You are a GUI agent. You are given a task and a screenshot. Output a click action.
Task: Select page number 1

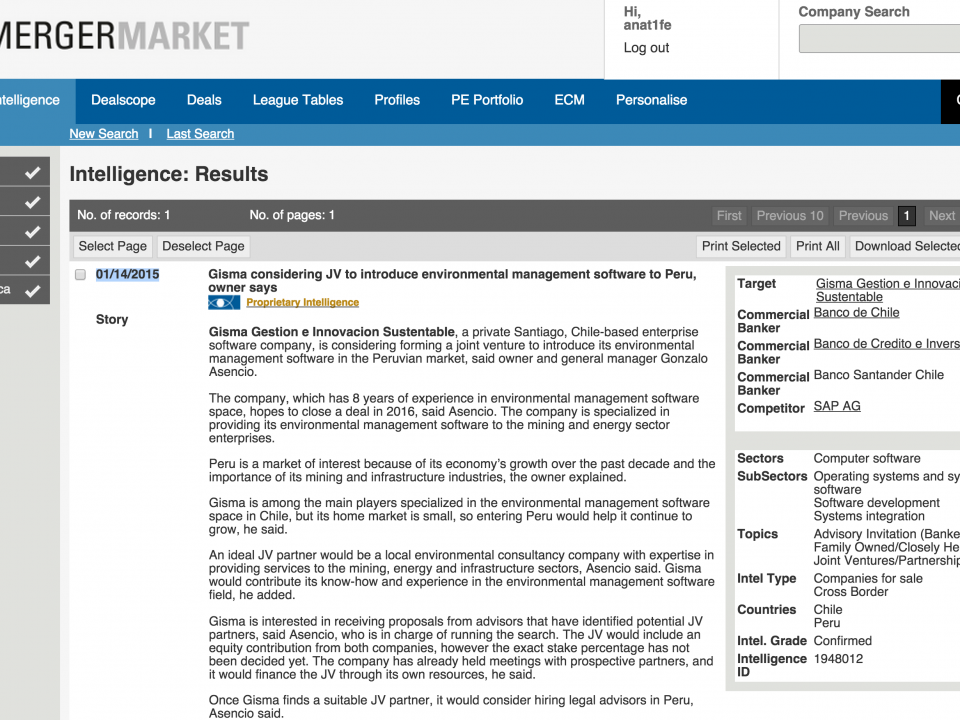tap(907, 216)
